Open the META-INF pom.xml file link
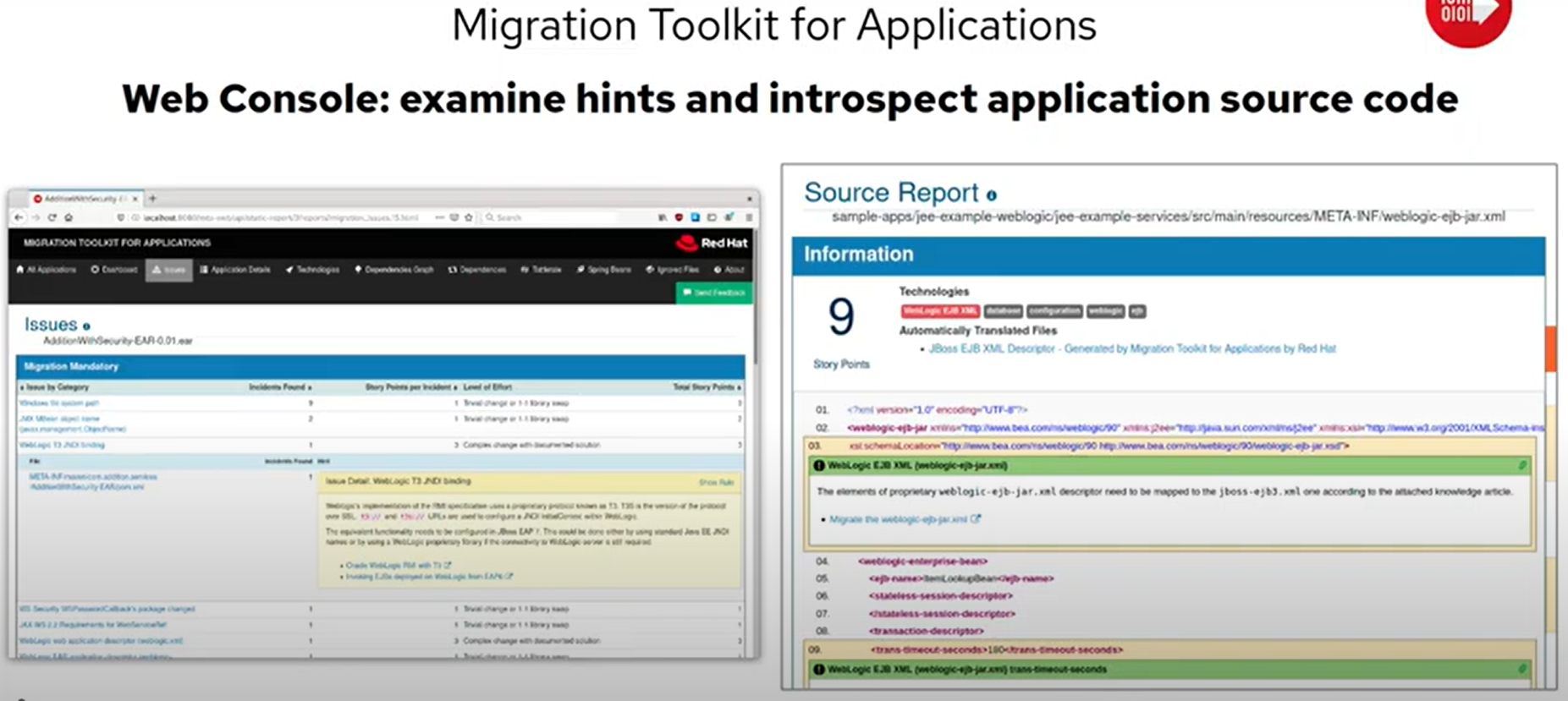Image resolution: width=1568 pixels, height=701 pixels. click(x=93, y=482)
